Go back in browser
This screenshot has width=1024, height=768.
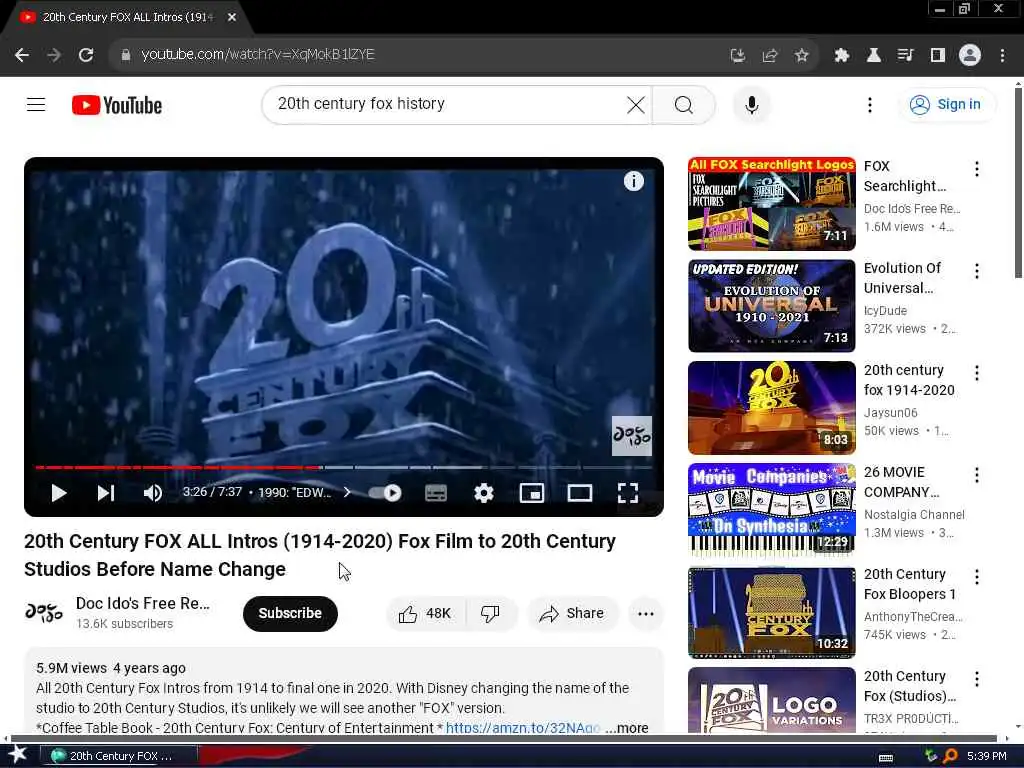click(x=22, y=55)
